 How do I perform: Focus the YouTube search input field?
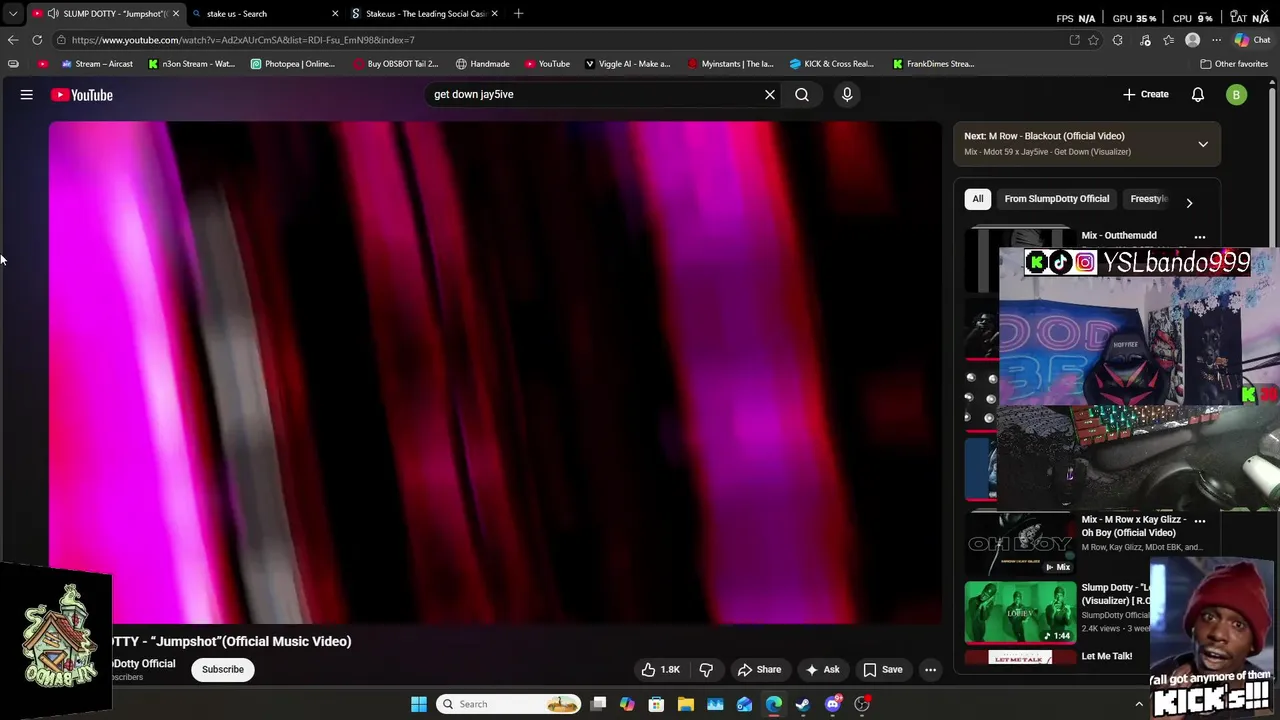coord(595,95)
